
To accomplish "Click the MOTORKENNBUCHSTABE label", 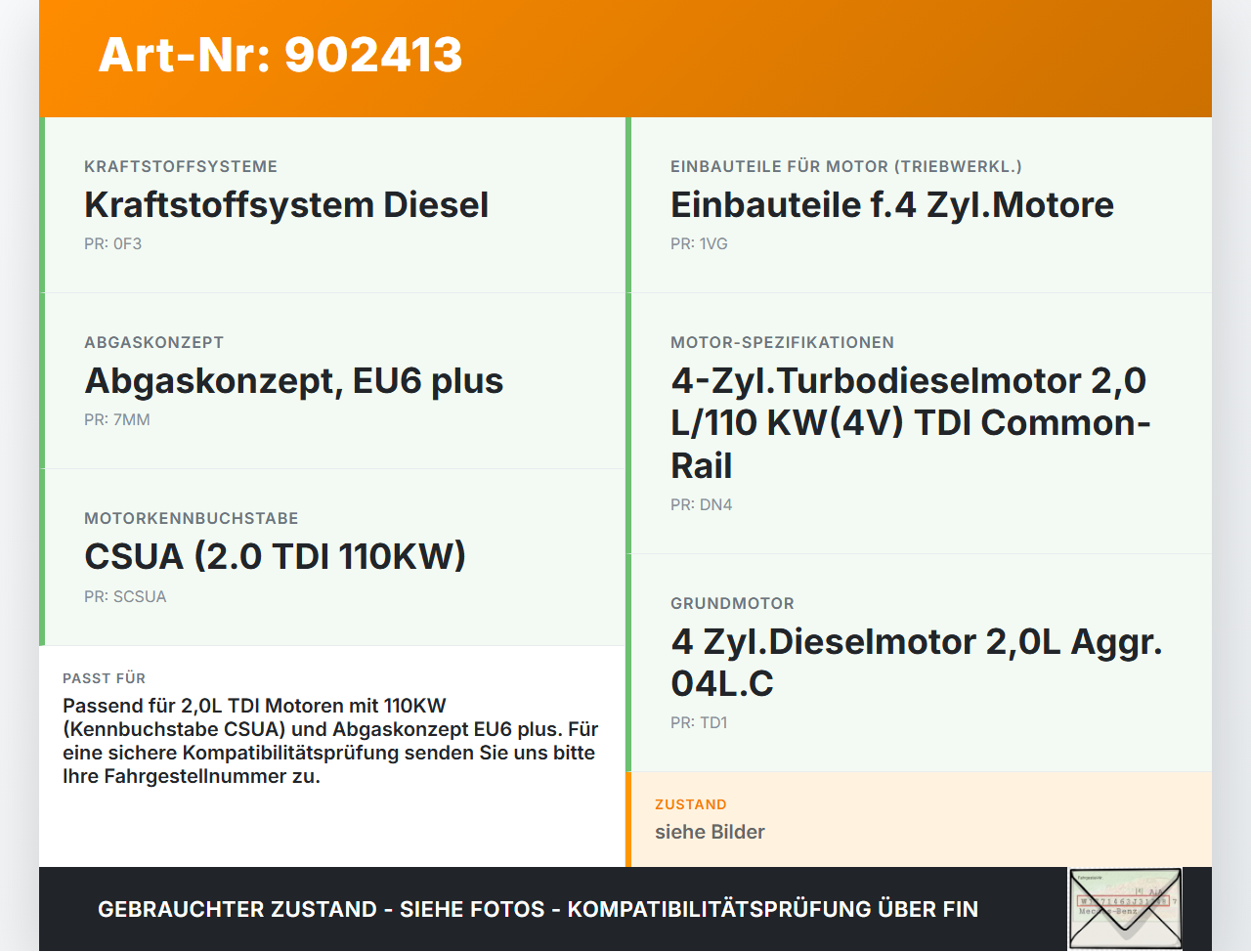I will click(192, 519).
